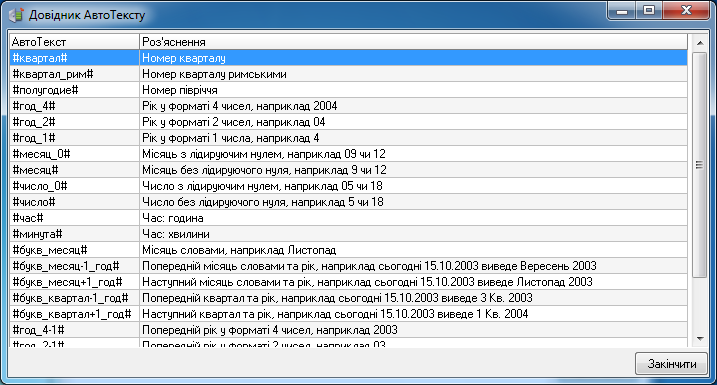Image resolution: width=717 pixels, height=385 pixels.
Task: Click the app icon in title bar
Action: coord(16,15)
